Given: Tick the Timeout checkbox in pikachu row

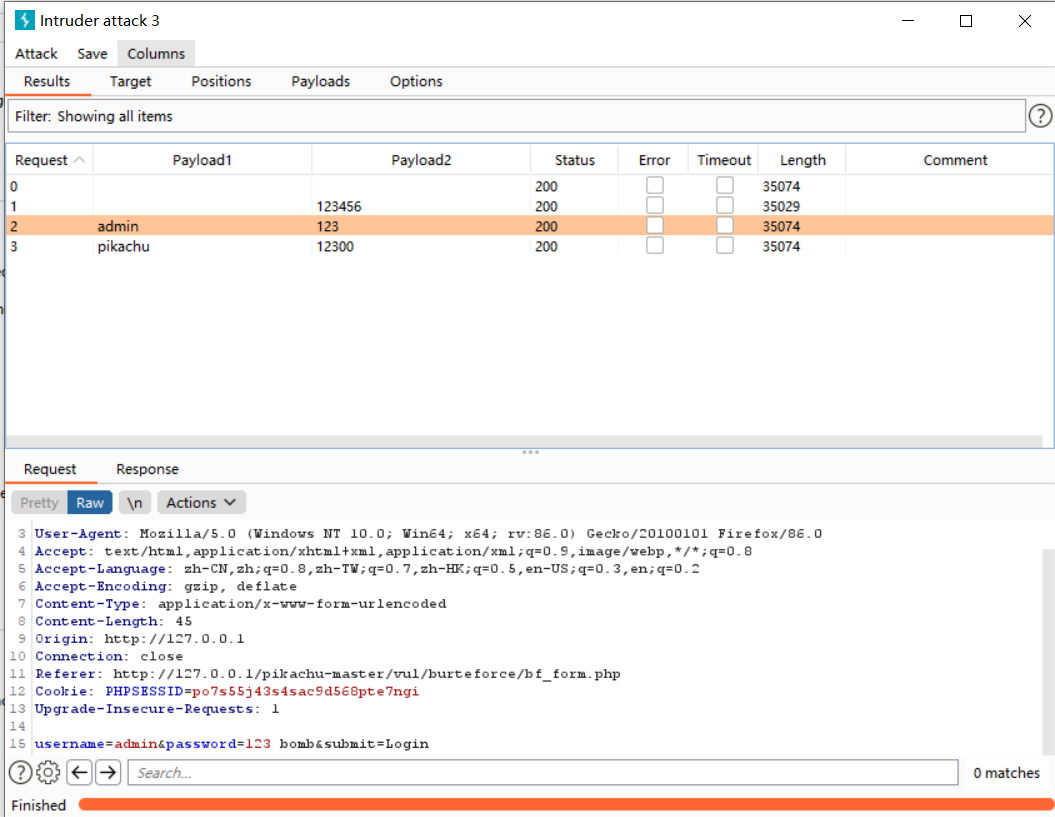Looking at the screenshot, I should coord(725,246).
